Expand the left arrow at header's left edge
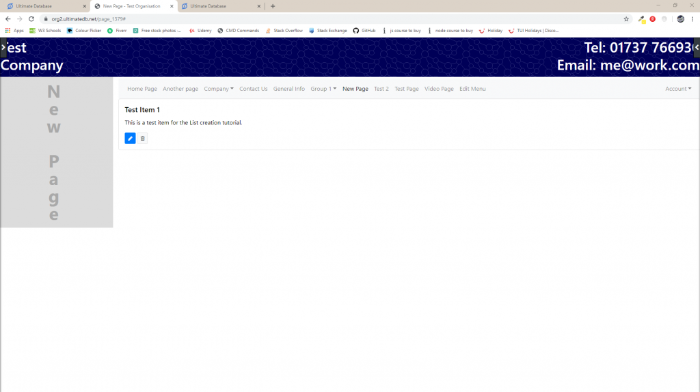Screen dimensions: 700x392 3,47
